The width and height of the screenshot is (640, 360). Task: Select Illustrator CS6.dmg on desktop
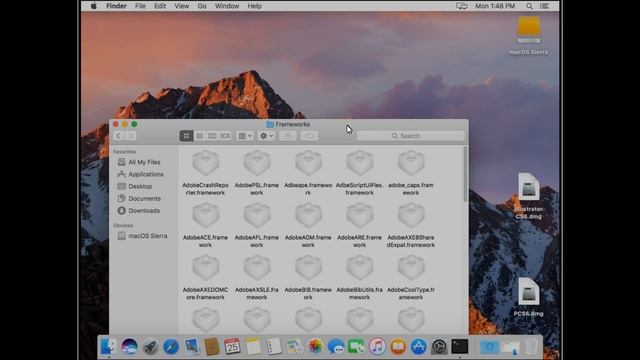529,187
